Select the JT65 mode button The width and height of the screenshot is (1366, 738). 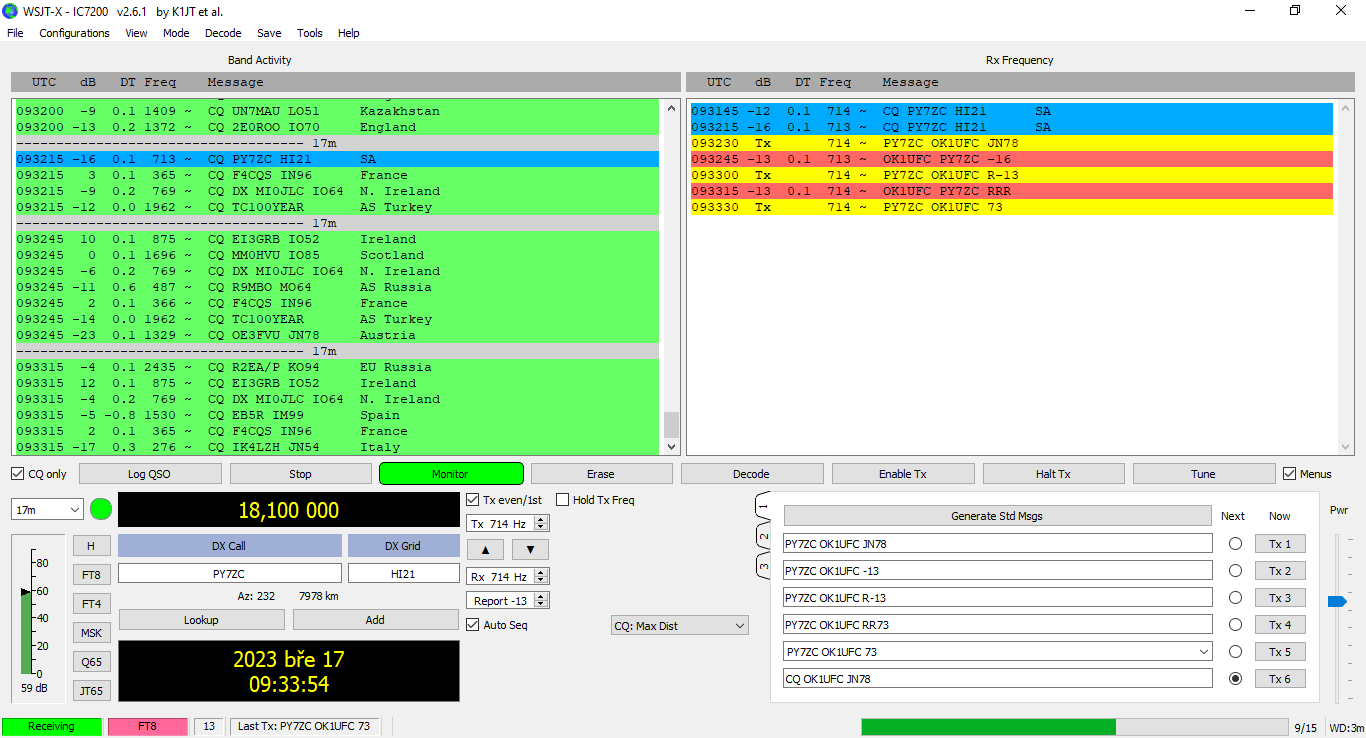pyautogui.click(x=91, y=690)
